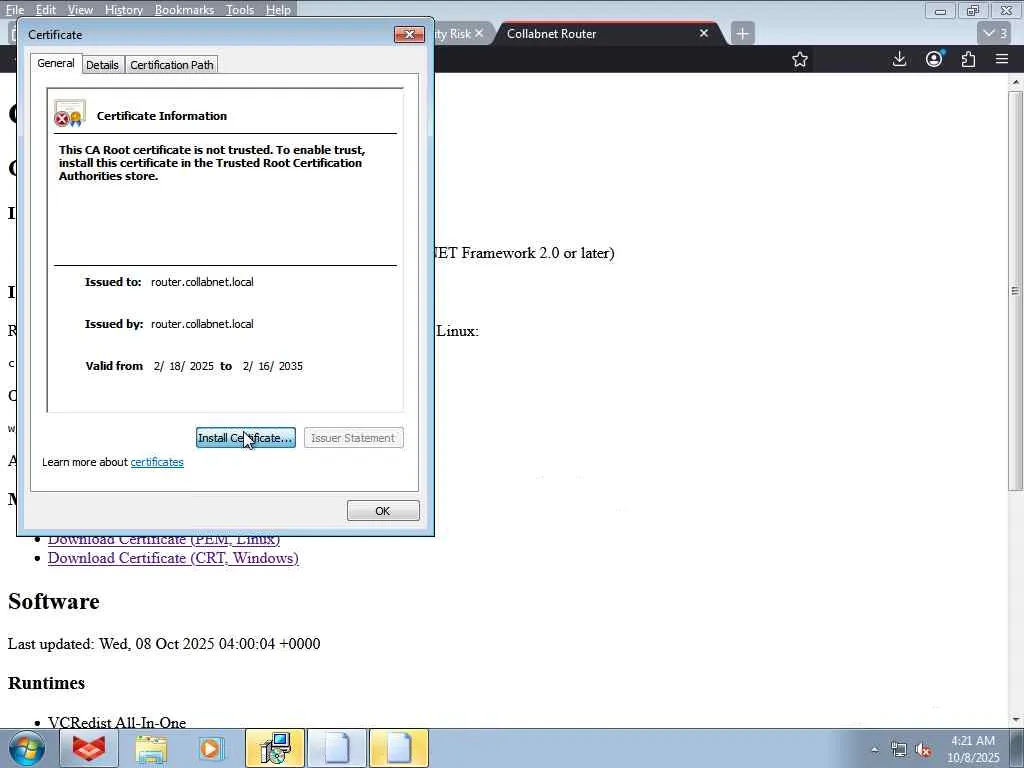1024x768 pixels.
Task: Click the muted volume tray icon
Action: coord(923,750)
